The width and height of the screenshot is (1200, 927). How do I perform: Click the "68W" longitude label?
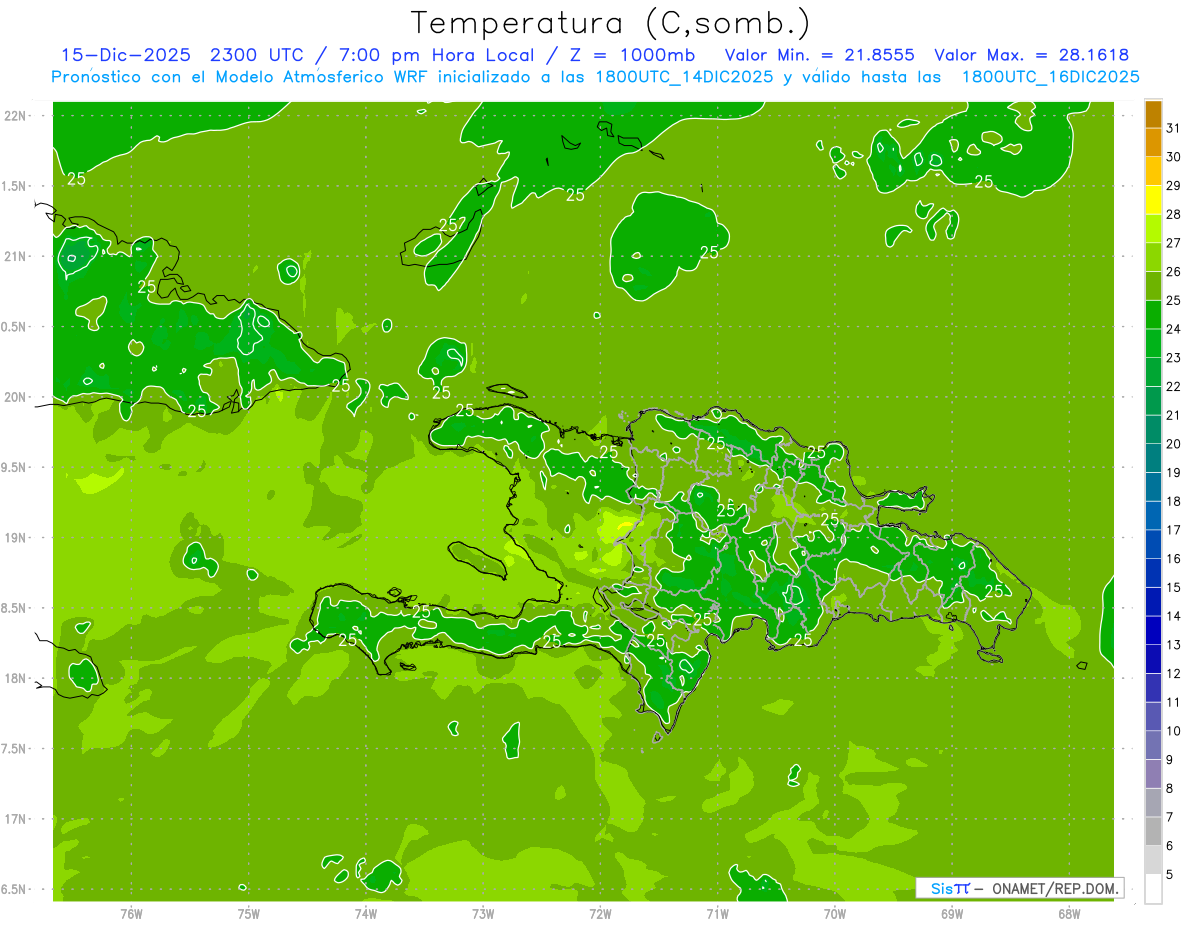(x=1069, y=913)
